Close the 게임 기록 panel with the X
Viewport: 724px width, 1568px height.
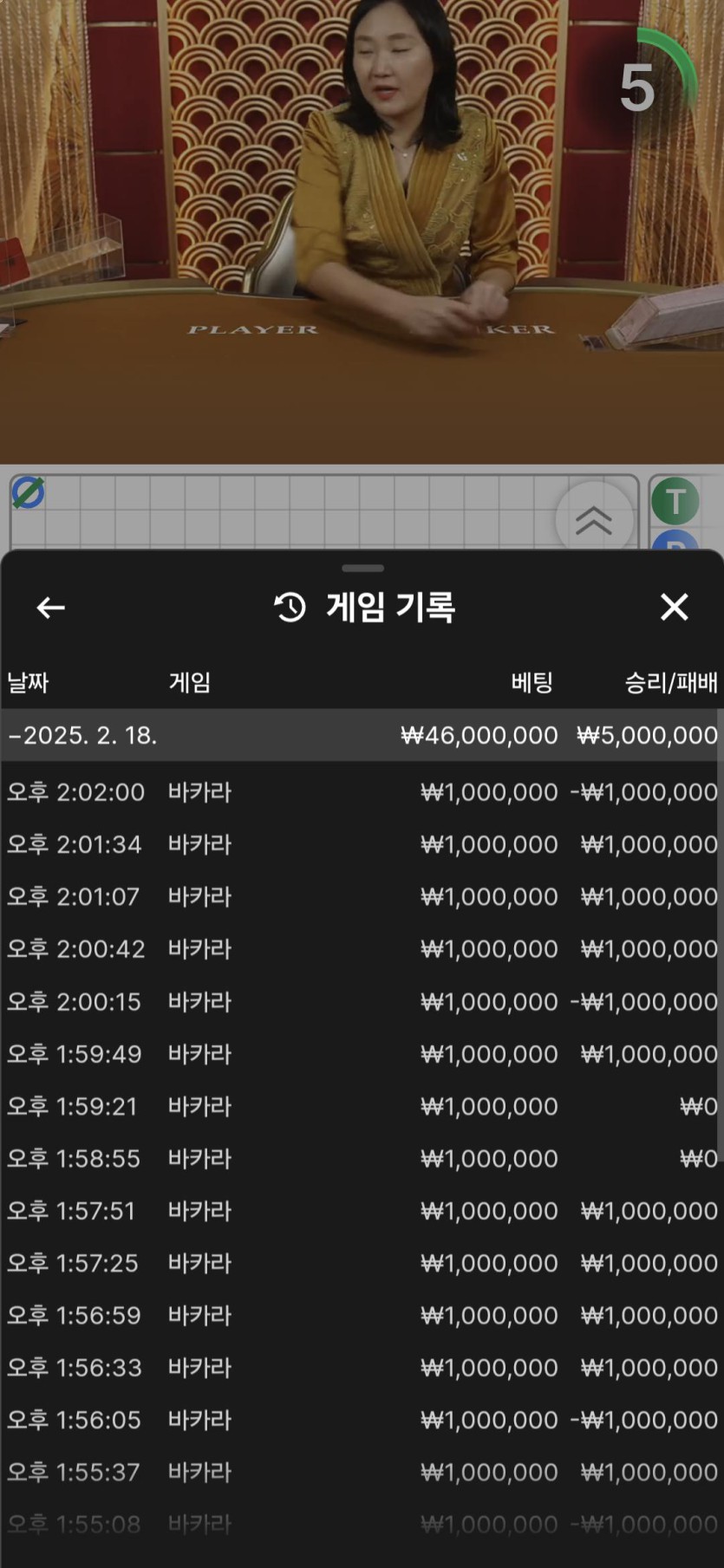point(674,608)
